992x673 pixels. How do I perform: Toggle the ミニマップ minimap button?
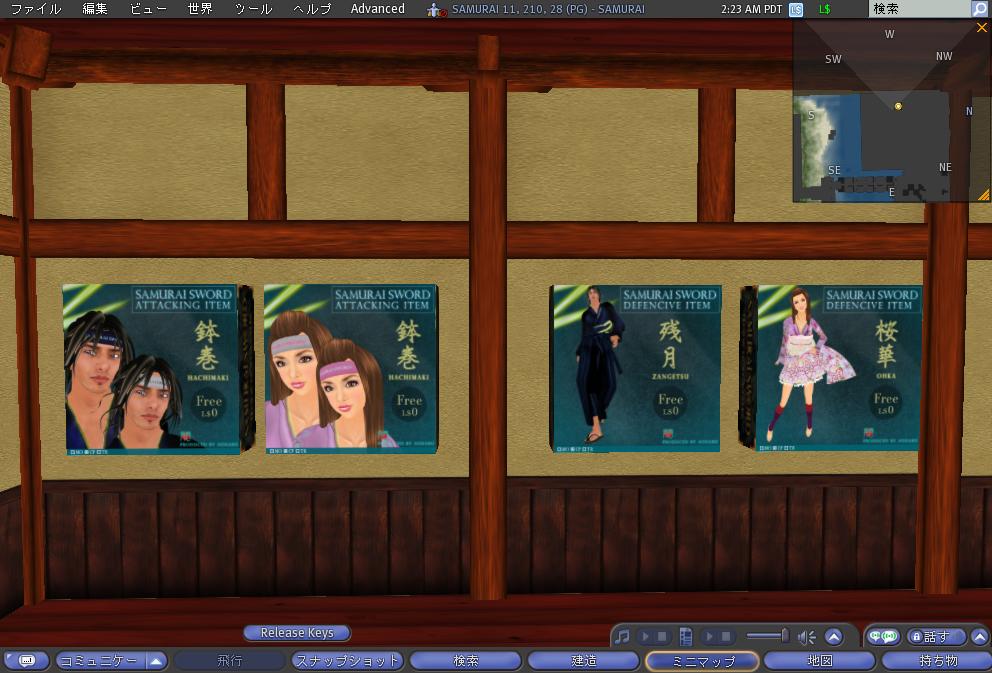[702, 661]
